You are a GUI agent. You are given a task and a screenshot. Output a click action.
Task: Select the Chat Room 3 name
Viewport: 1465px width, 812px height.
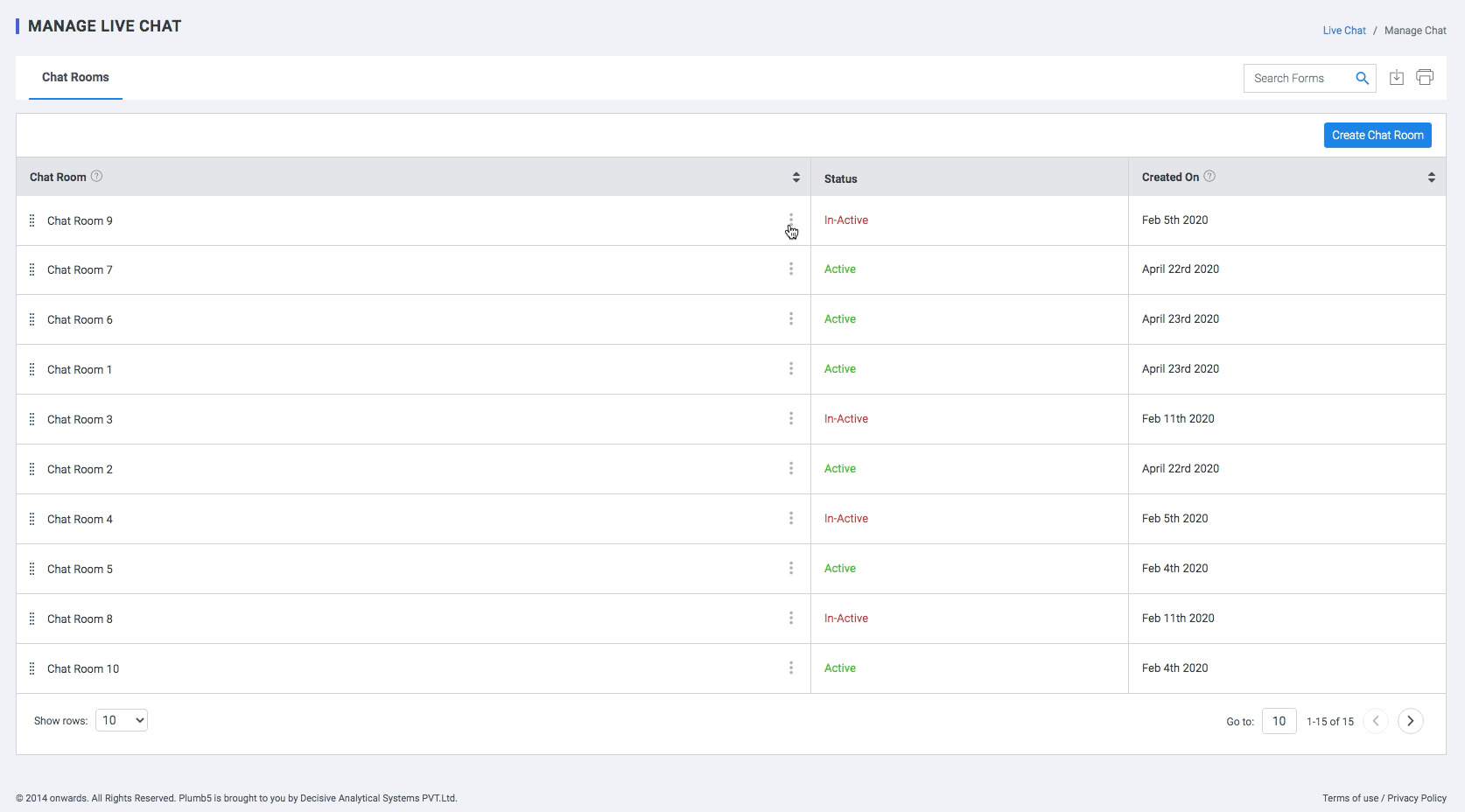[80, 419]
